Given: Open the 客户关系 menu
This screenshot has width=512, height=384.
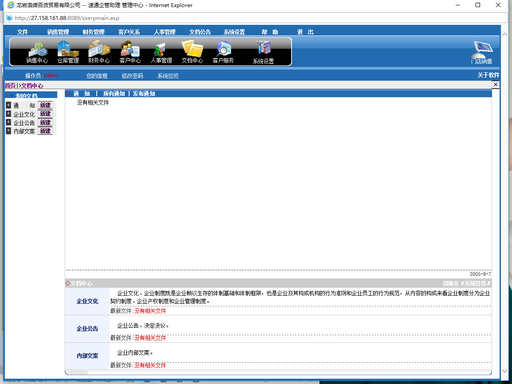Looking at the screenshot, I should pos(129,32).
